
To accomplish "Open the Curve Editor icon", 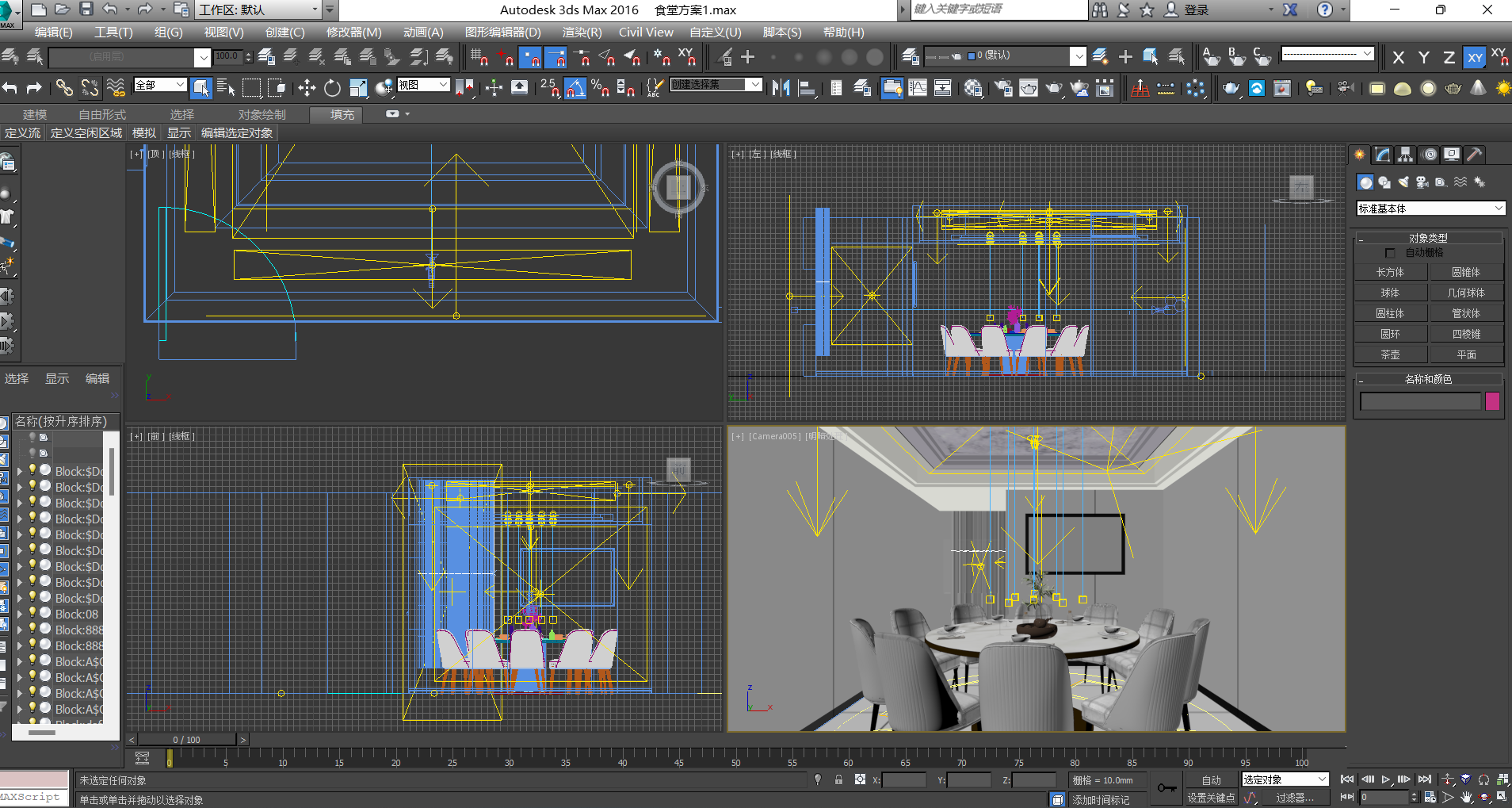I will pyautogui.click(x=918, y=88).
